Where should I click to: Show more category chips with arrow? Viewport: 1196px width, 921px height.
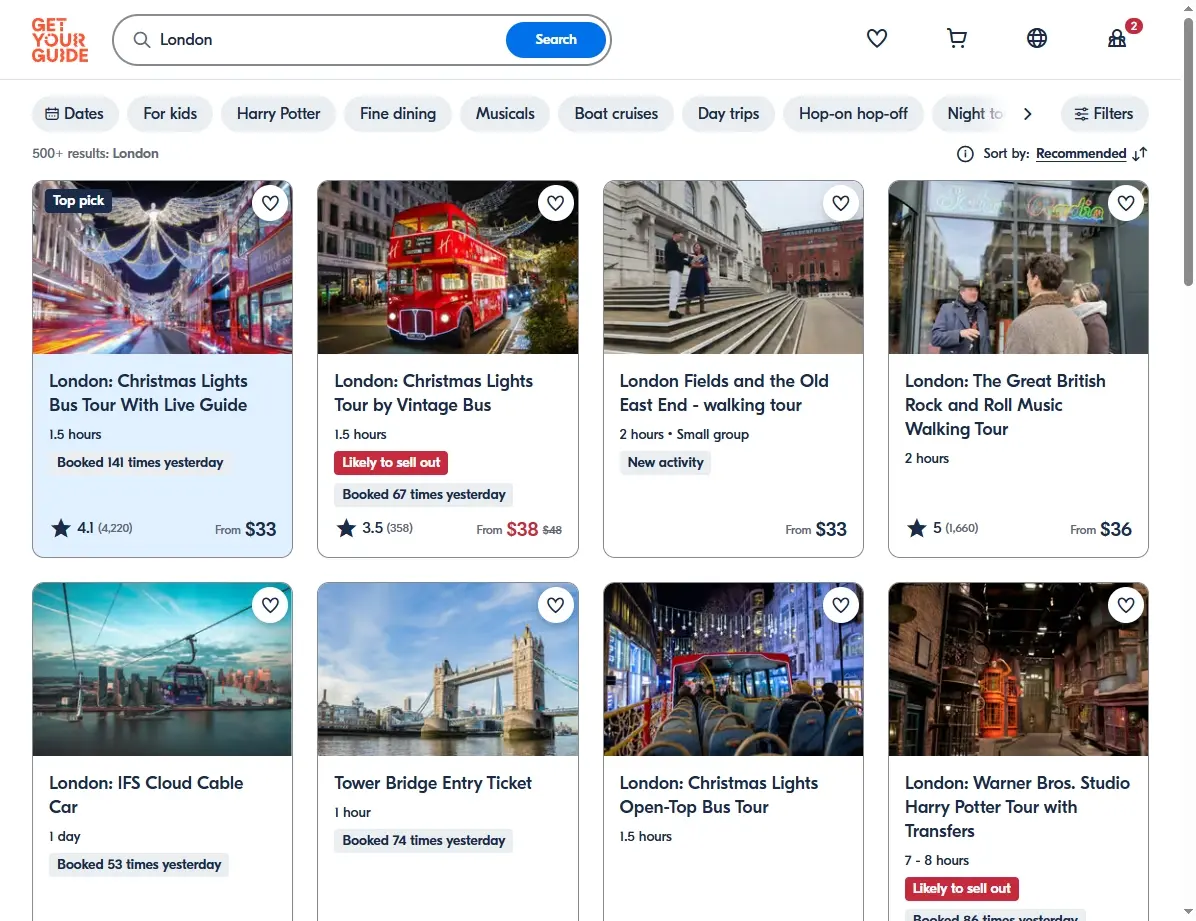pyautogui.click(x=1027, y=114)
